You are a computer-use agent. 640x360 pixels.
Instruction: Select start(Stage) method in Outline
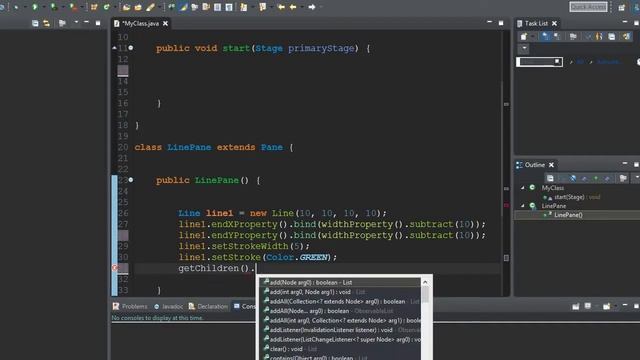569,197
